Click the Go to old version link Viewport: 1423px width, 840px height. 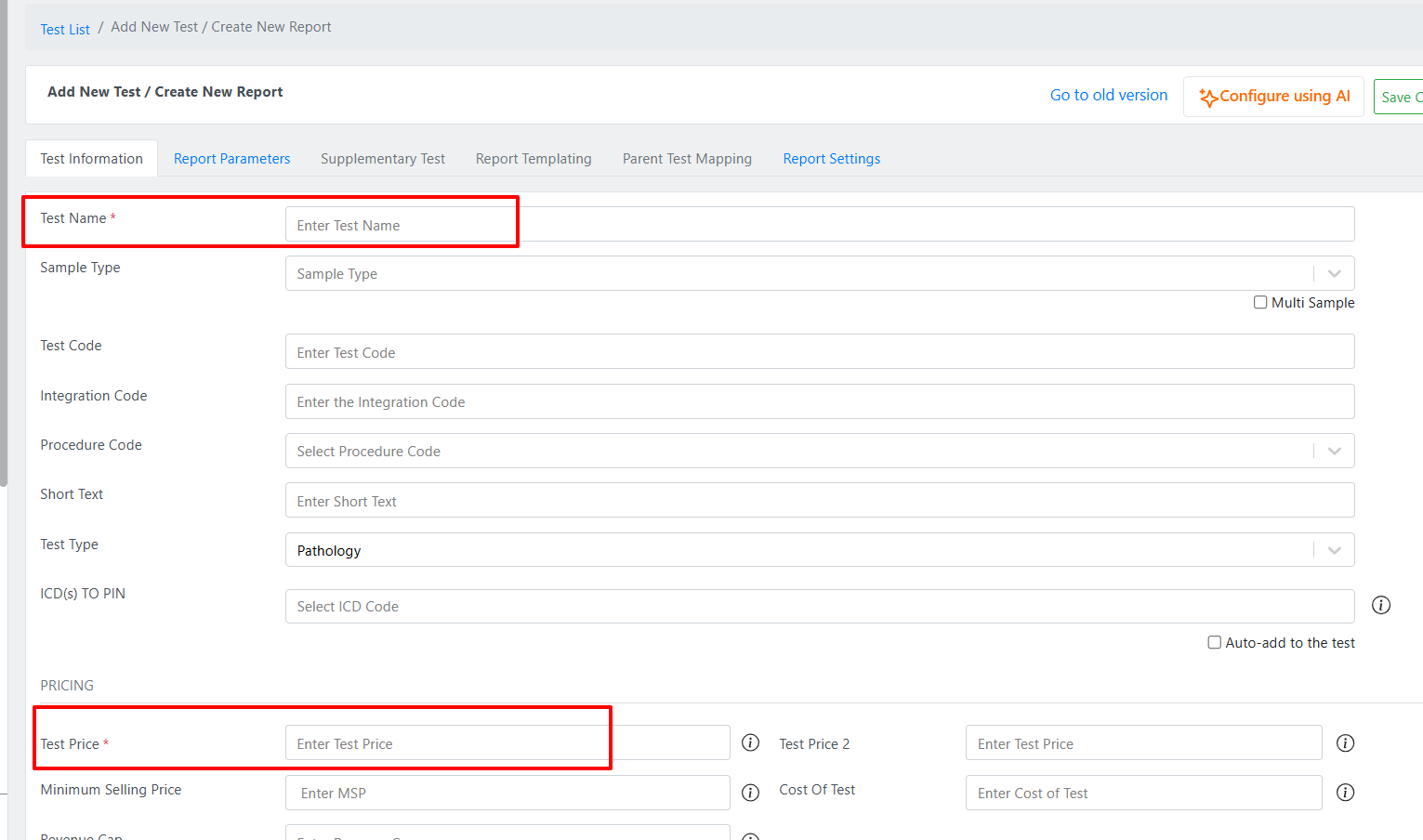pos(1108,95)
